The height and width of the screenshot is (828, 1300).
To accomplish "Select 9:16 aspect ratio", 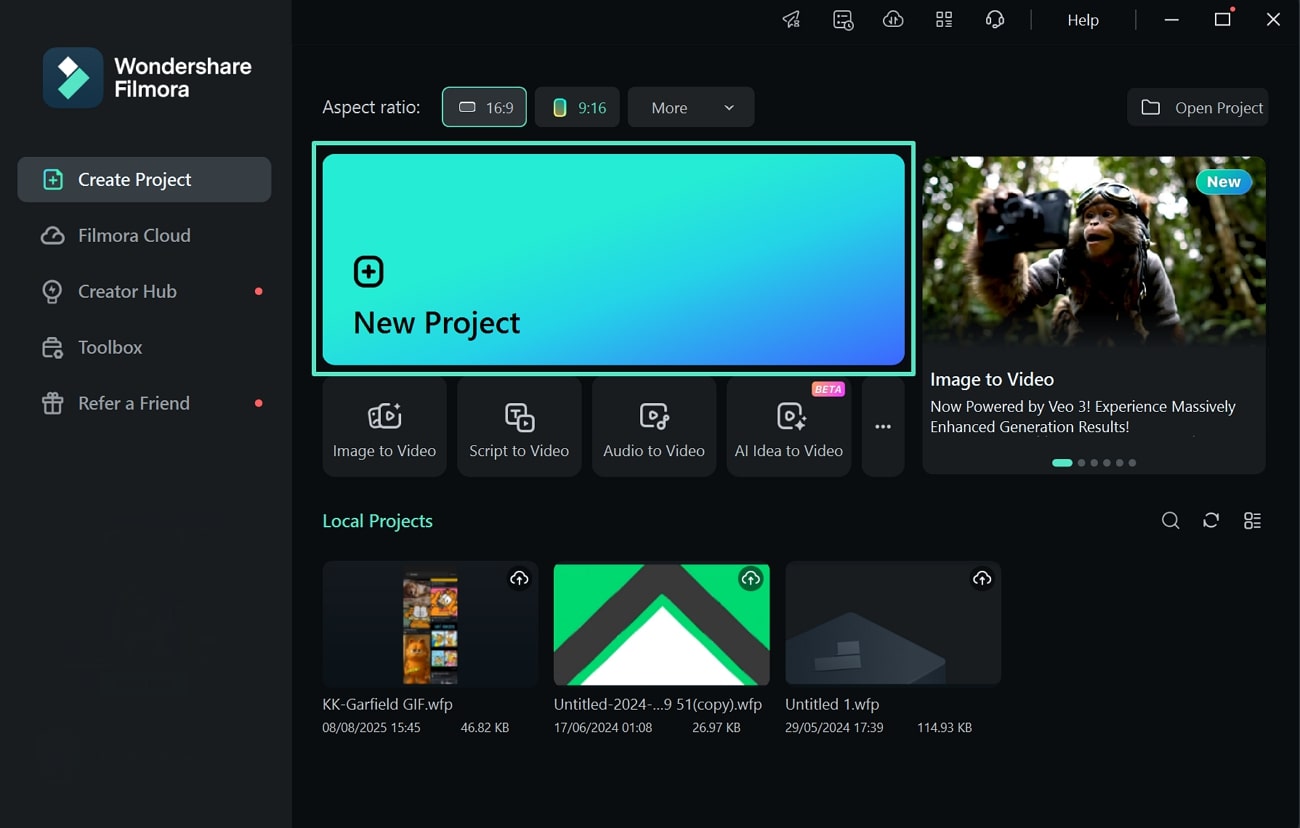I will pyautogui.click(x=578, y=107).
